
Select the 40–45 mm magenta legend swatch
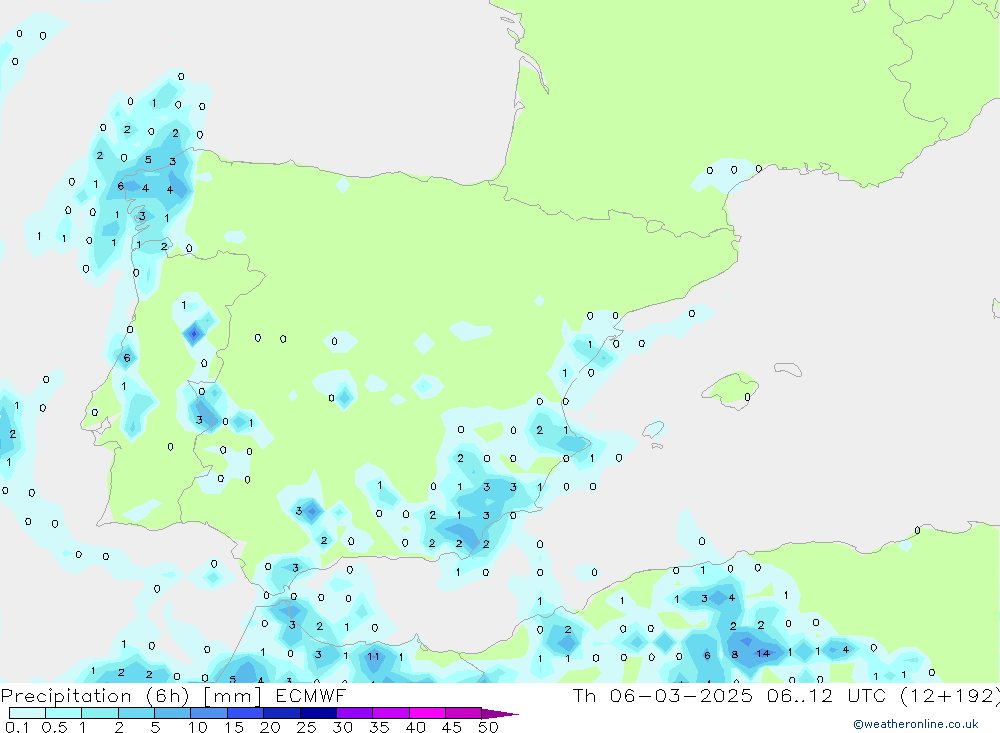point(427,713)
